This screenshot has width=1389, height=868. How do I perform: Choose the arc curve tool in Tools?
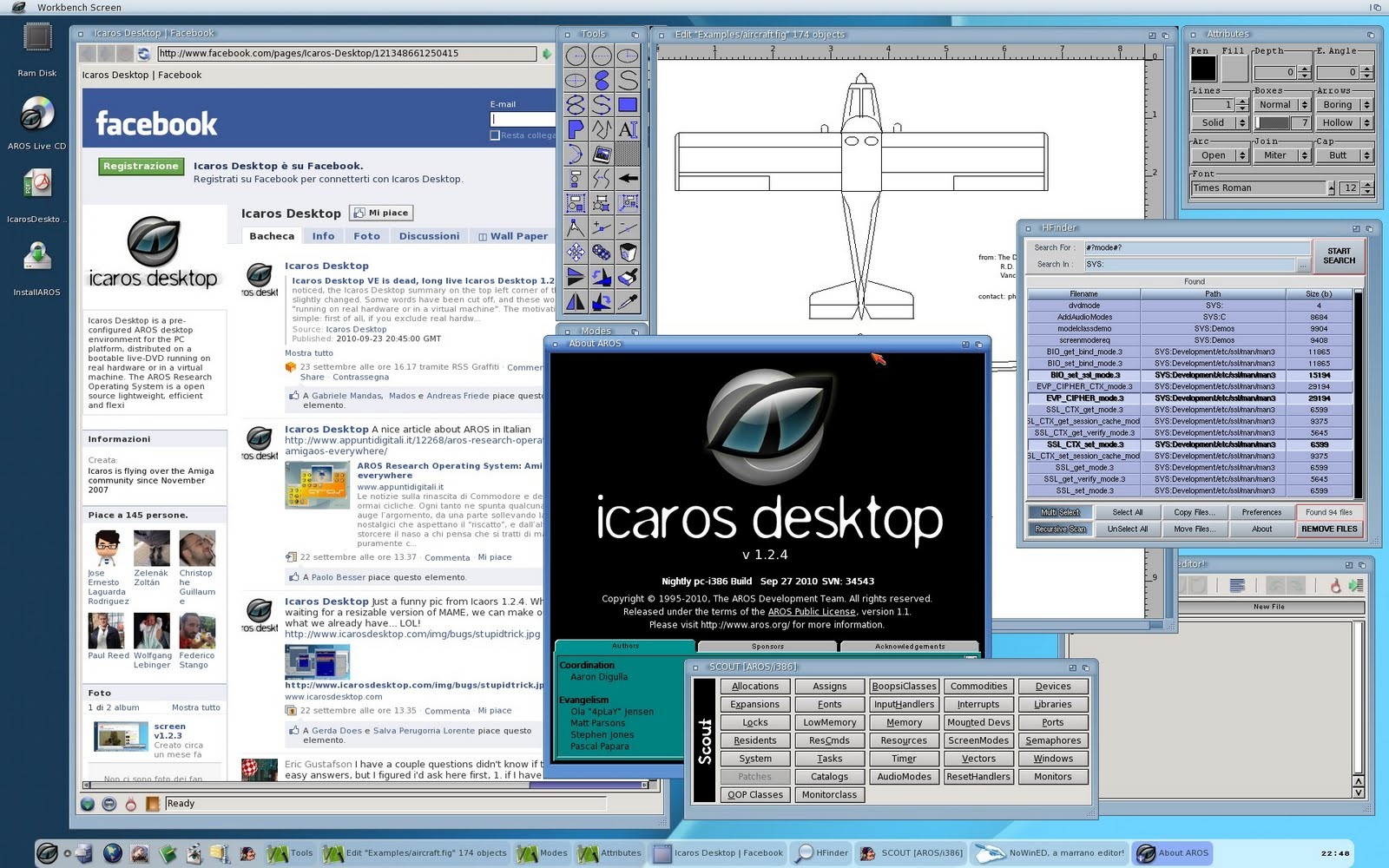click(576, 155)
